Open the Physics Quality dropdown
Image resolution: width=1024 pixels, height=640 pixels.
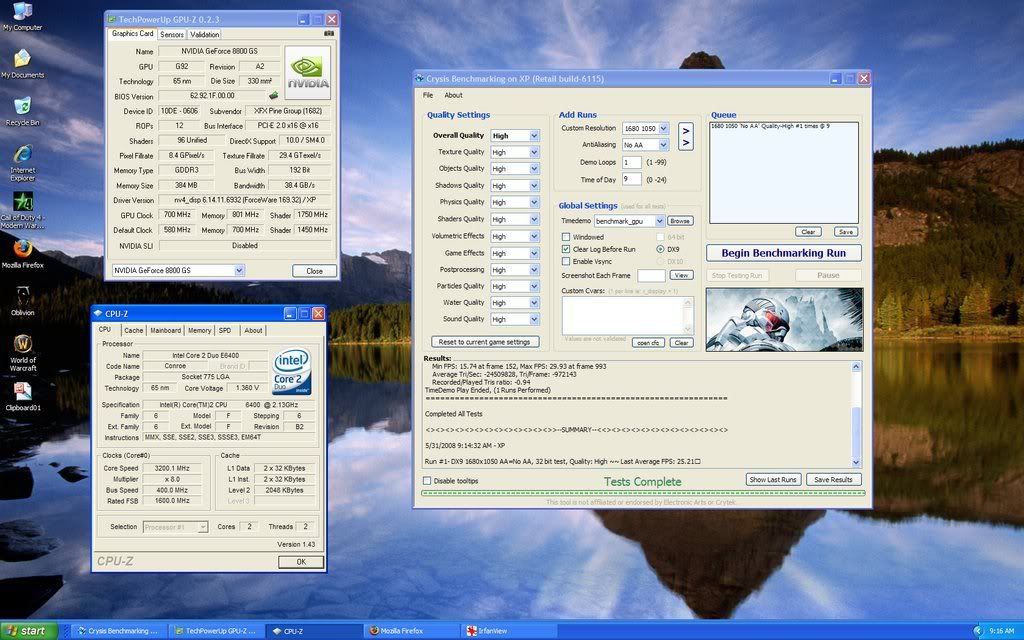click(x=534, y=202)
